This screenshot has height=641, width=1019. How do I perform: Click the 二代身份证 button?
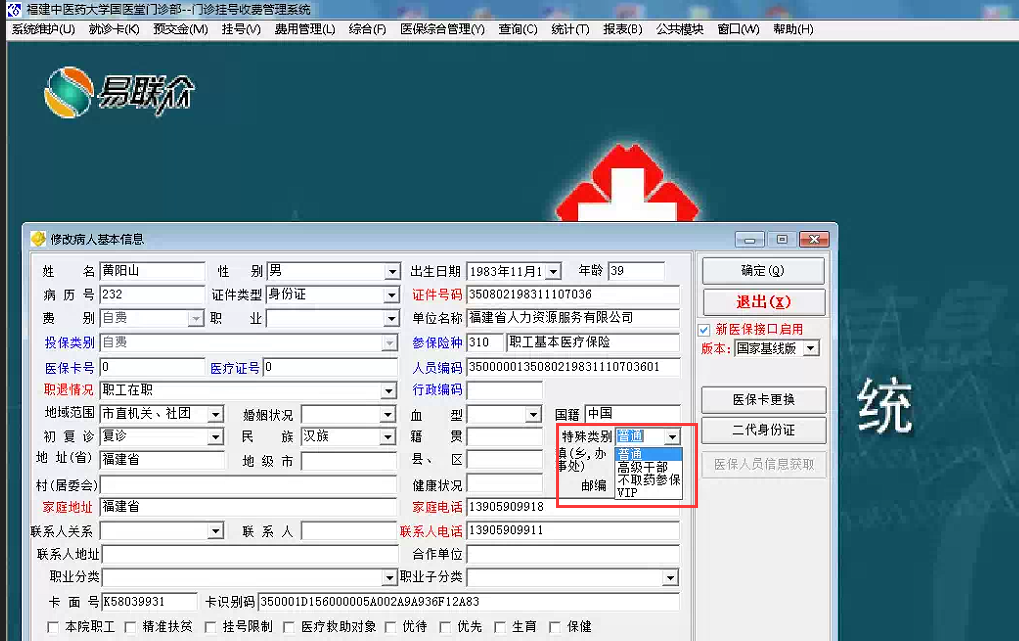point(764,430)
